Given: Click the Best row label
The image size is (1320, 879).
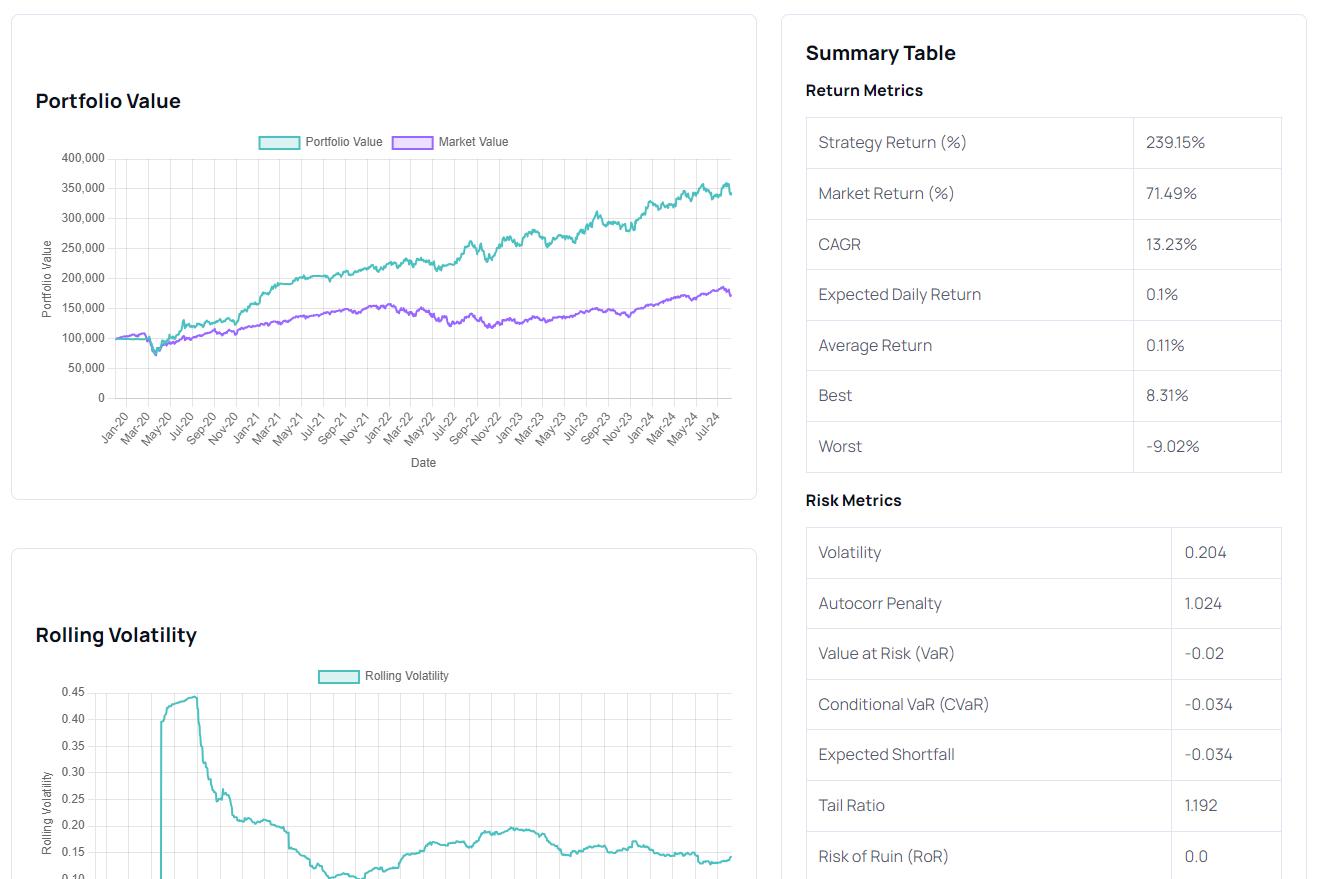Looking at the screenshot, I should 835,395.
